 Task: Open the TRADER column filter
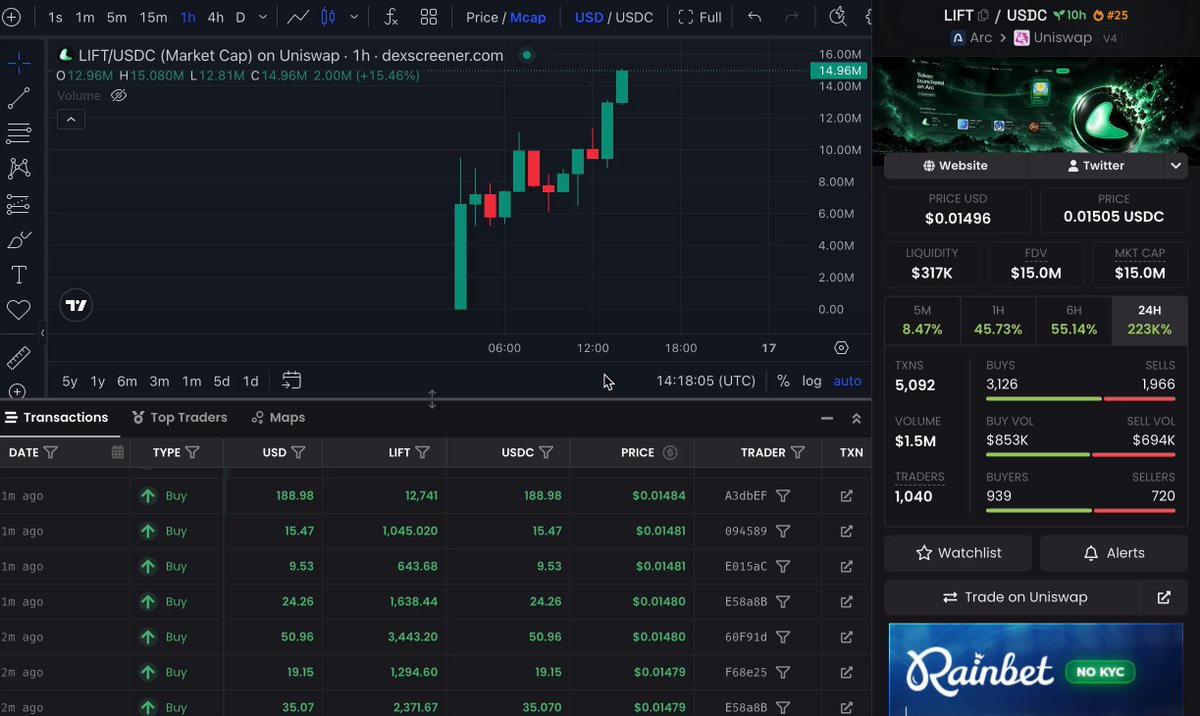pyautogui.click(x=797, y=452)
